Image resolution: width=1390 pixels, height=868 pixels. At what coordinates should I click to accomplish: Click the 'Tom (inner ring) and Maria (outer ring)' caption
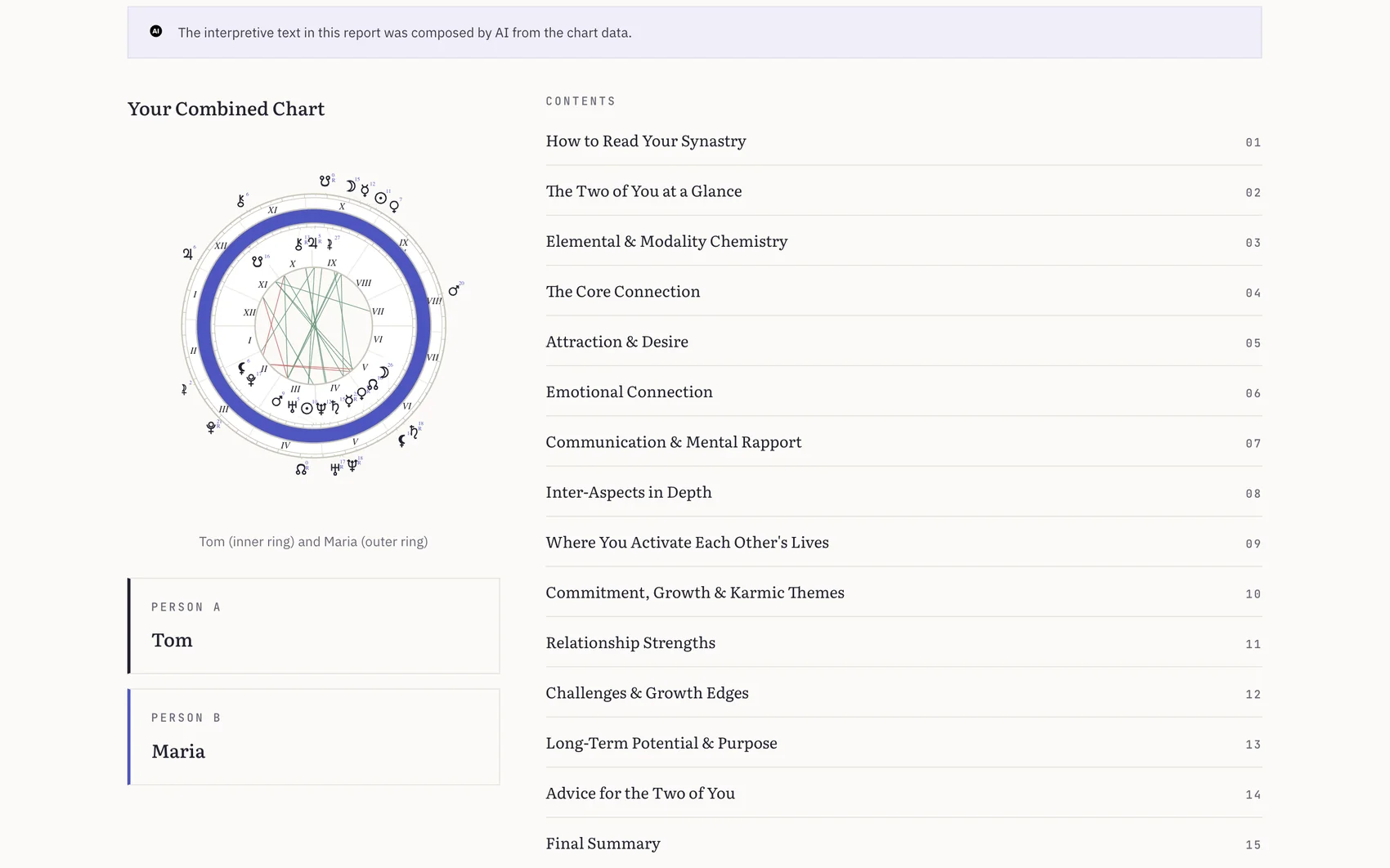pos(314,541)
